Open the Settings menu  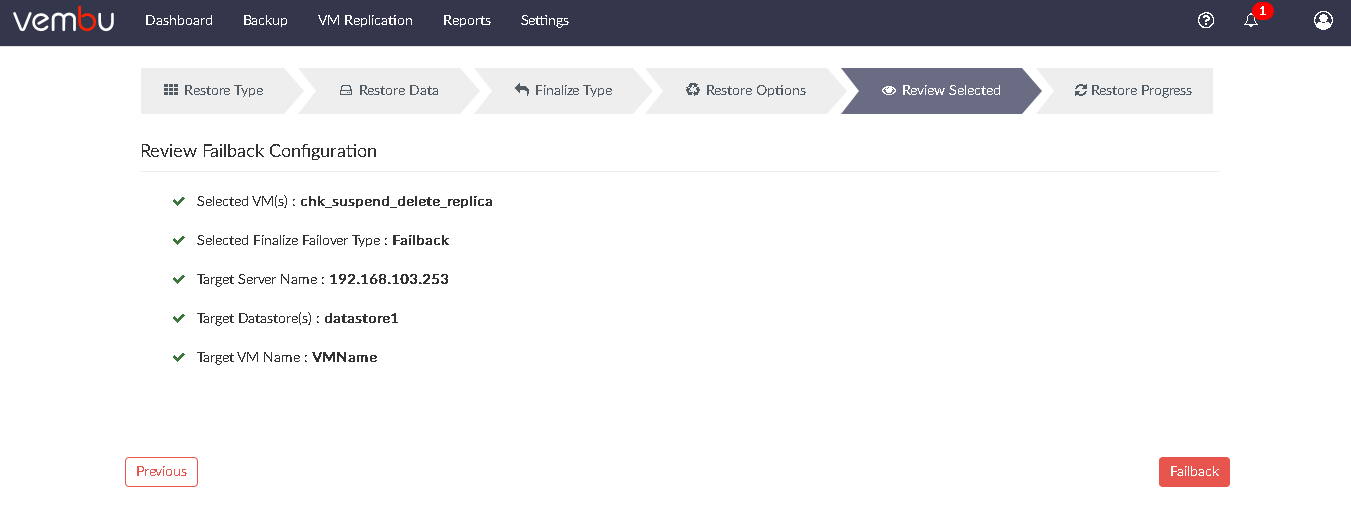pos(545,20)
